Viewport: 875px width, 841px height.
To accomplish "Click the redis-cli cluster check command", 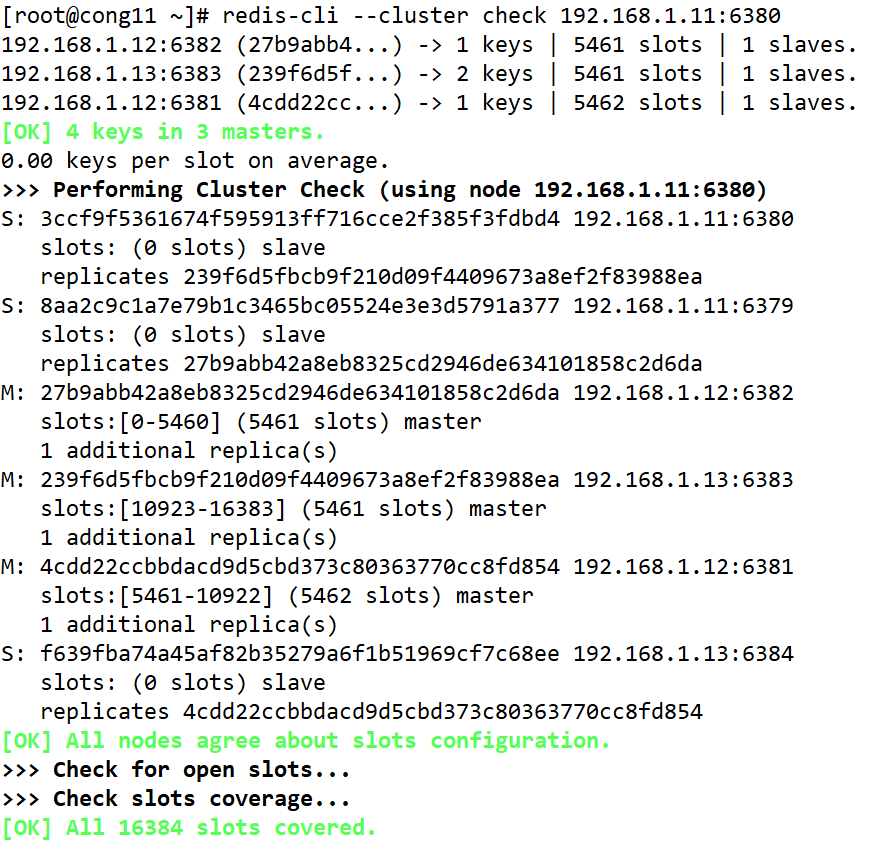I will pos(501,16).
